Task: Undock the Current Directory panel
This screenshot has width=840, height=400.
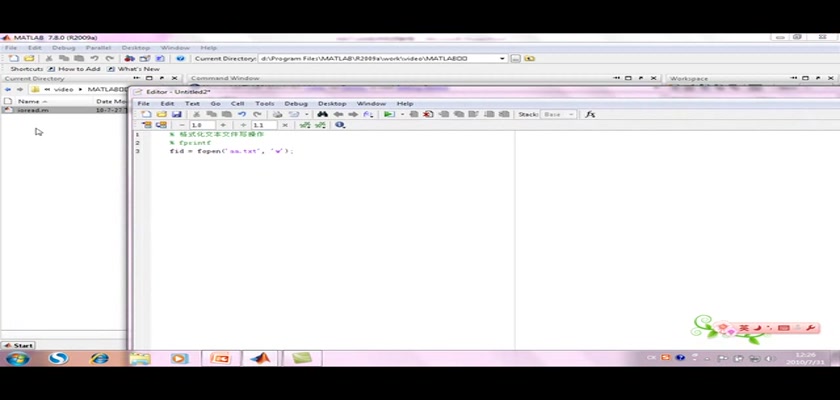Action: (x=162, y=78)
